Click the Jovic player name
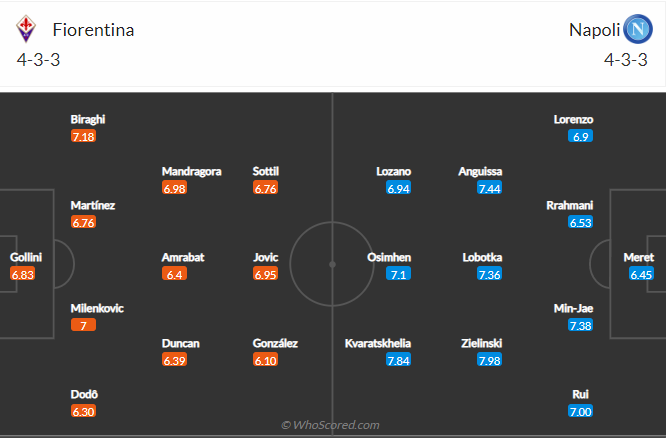668x438 pixels. (x=265, y=257)
